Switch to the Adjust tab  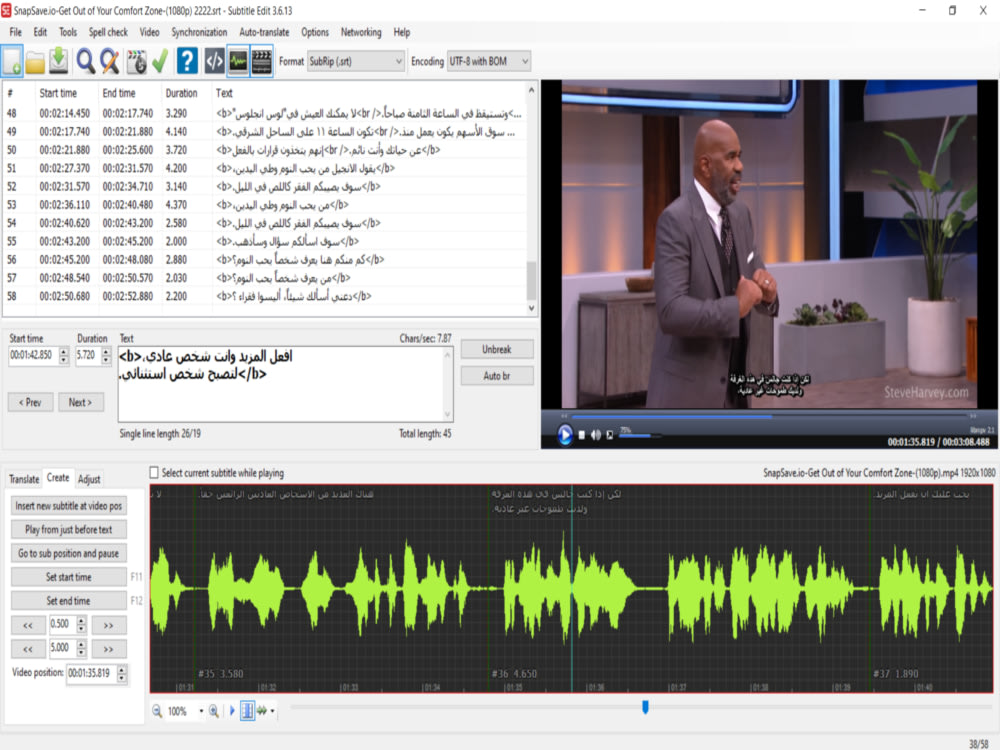coord(89,479)
